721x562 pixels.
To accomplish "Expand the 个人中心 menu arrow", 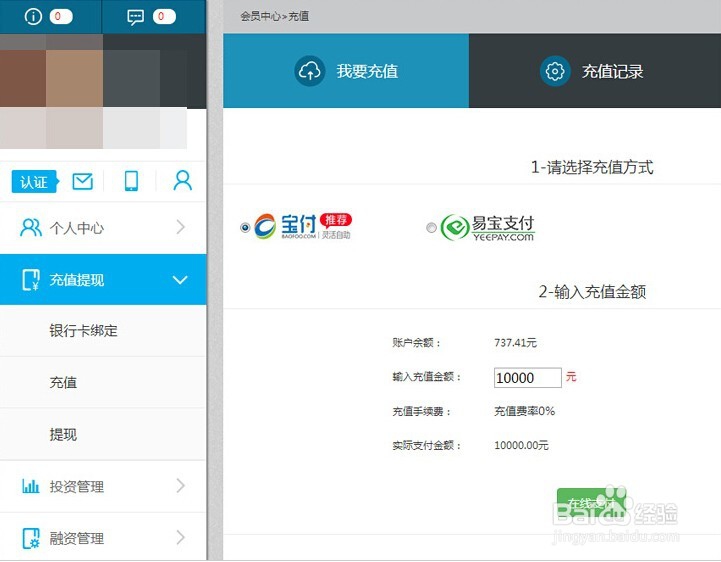I will (x=181, y=227).
